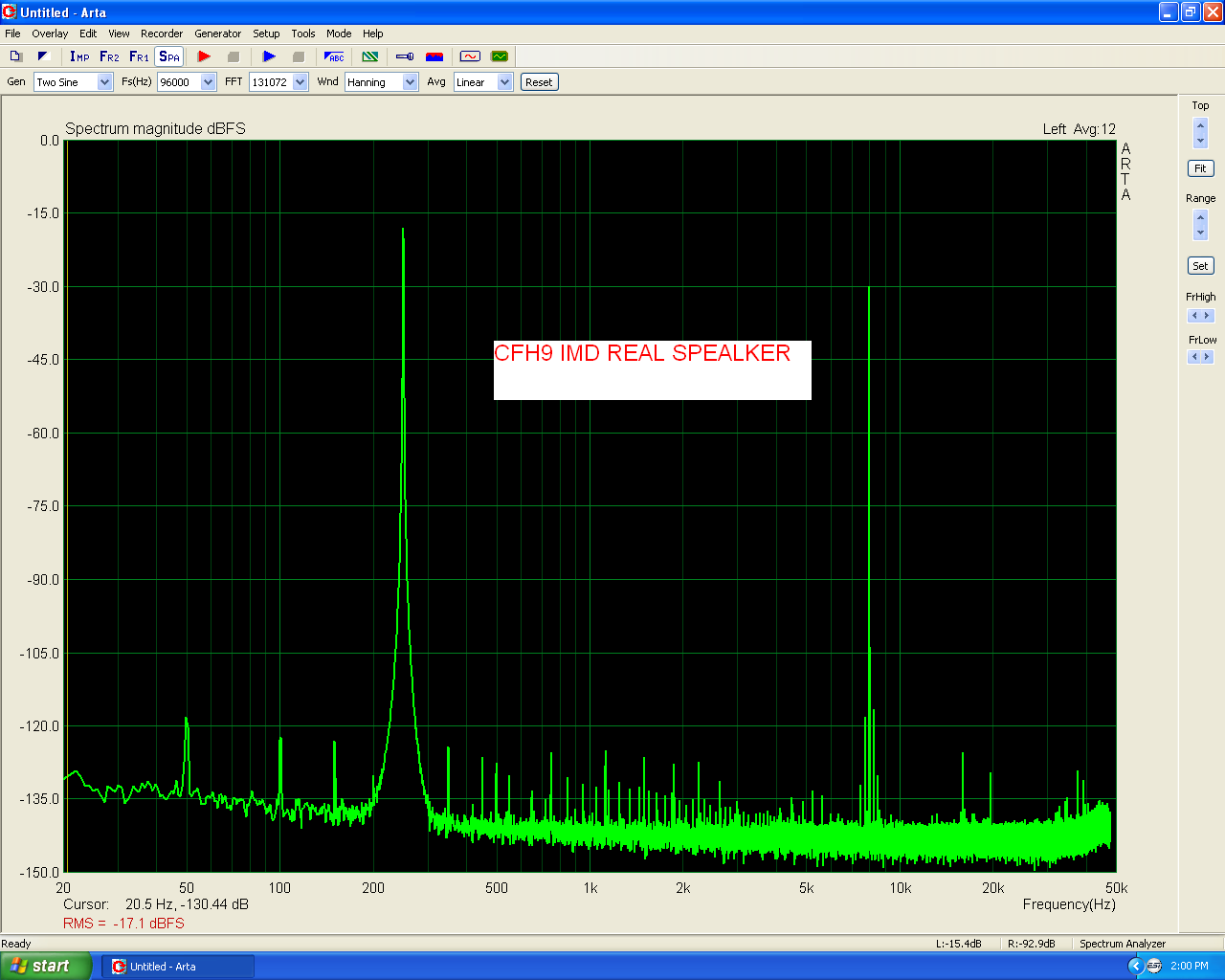This screenshot has width=1225, height=980.
Task: Click the L:-15.4dB status bar level
Action: tap(959, 944)
